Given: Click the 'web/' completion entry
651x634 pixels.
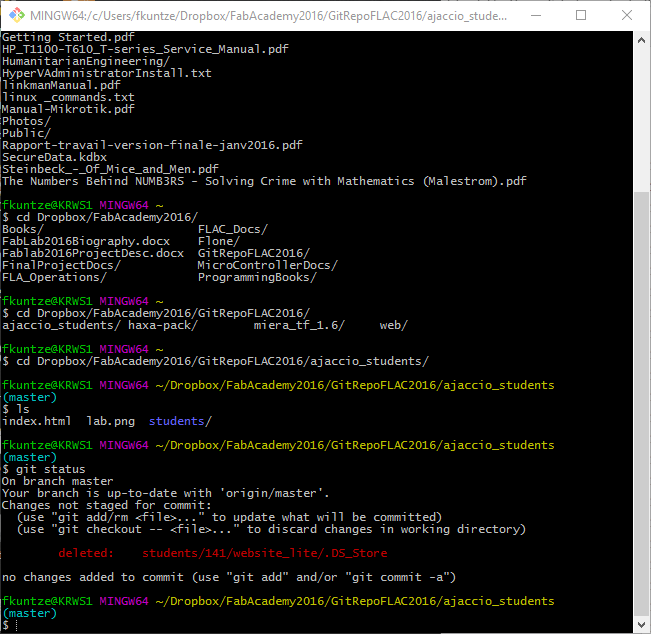Looking at the screenshot, I should coord(394,325).
